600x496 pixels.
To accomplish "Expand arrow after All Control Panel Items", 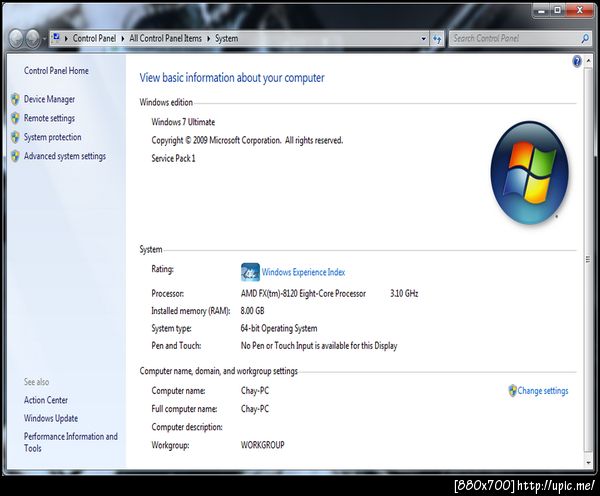I will pos(209,39).
